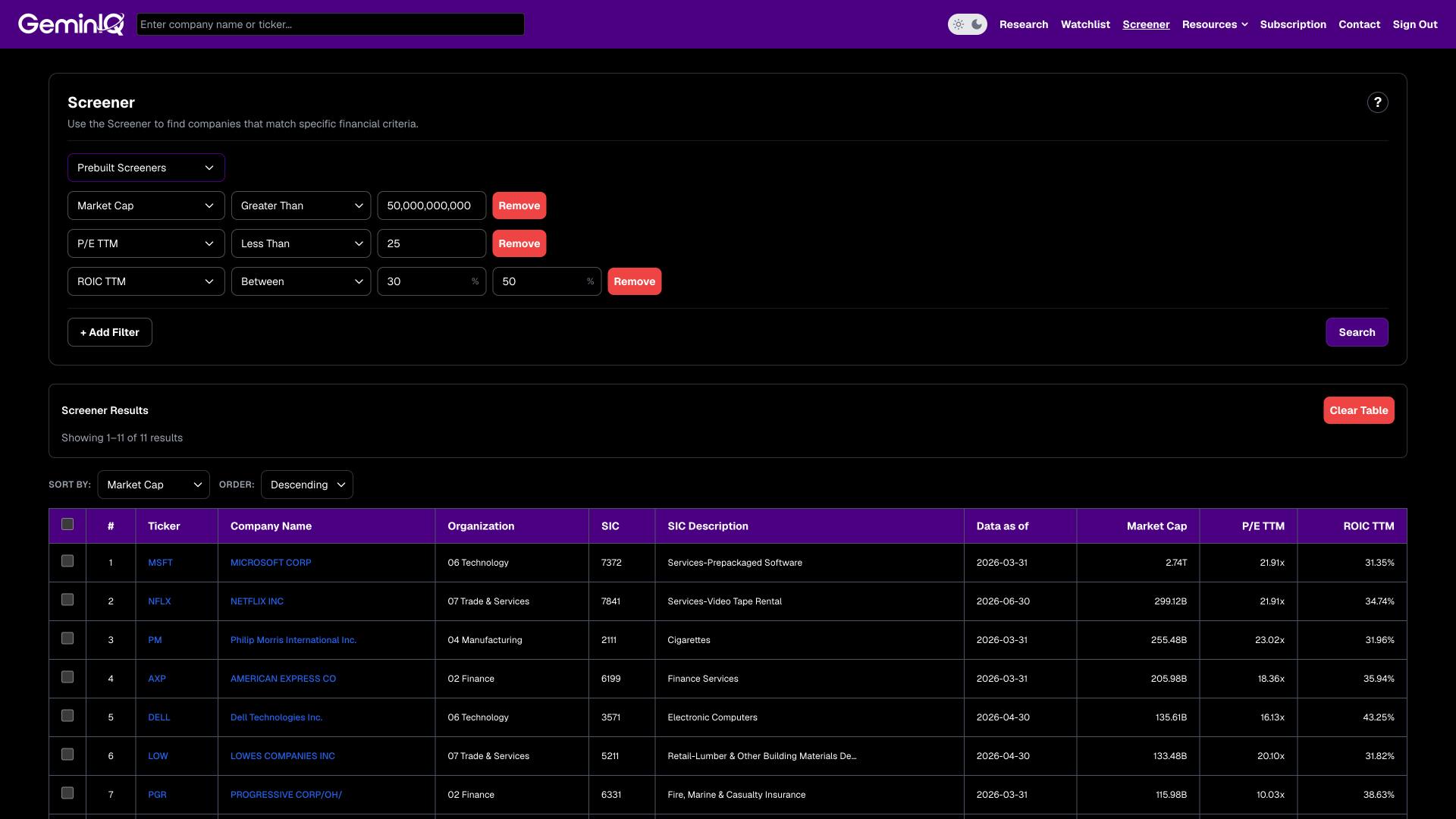Open the Greater Than operator dropdown
This screenshot has width=1456, height=819.
click(301, 206)
